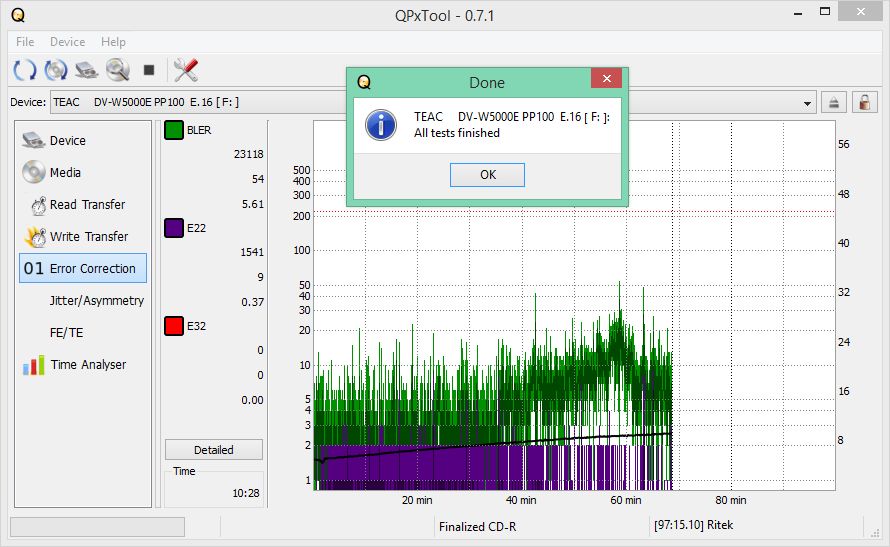This screenshot has width=890, height=547.
Task: Click the purple E22 color swatch
Action: click(x=174, y=228)
